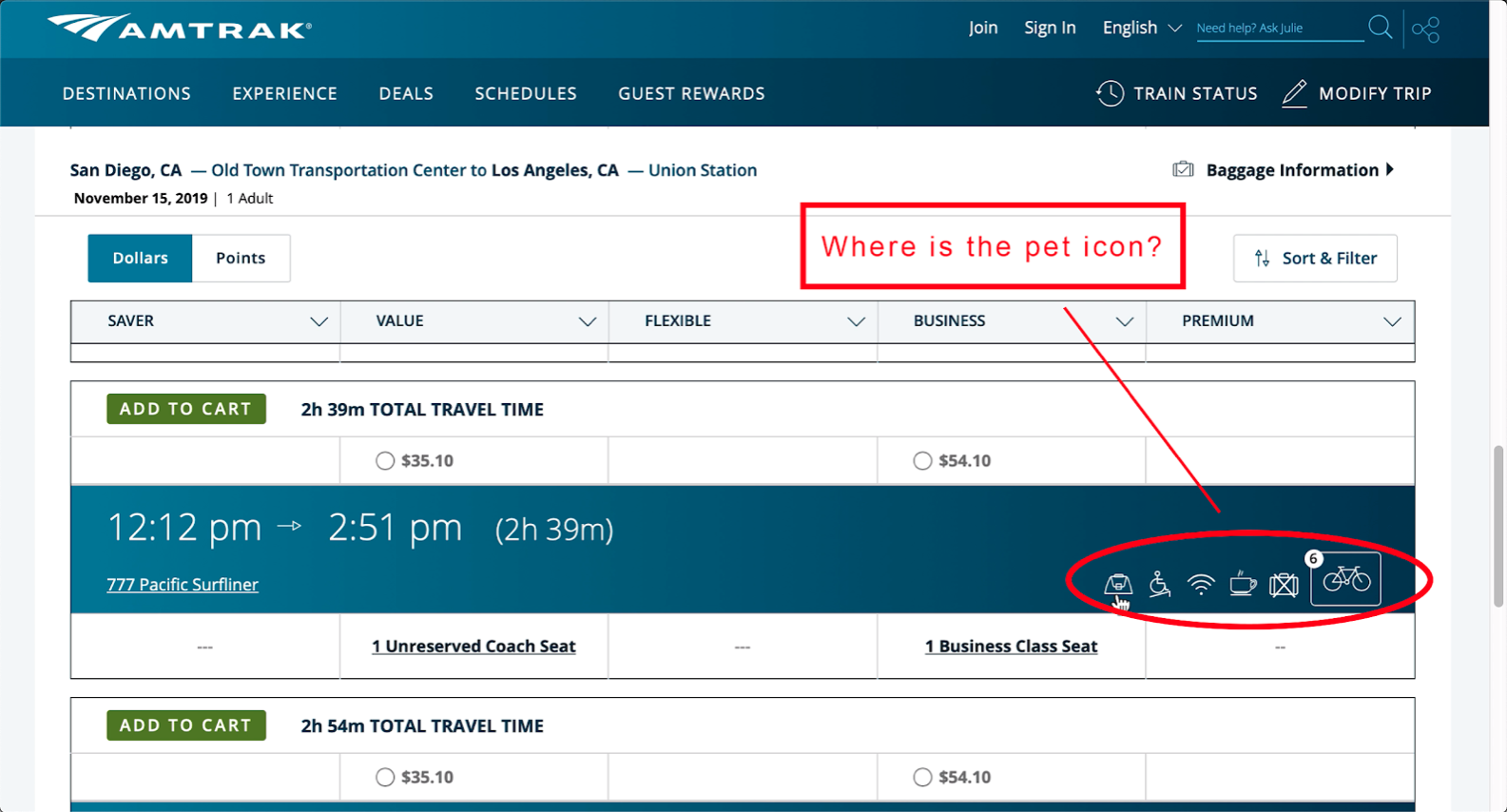The width and height of the screenshot is (1507, 812).
Task: Click Old Town Transportation Center station link
Action: pyautogui.click(x=339, y=170)
